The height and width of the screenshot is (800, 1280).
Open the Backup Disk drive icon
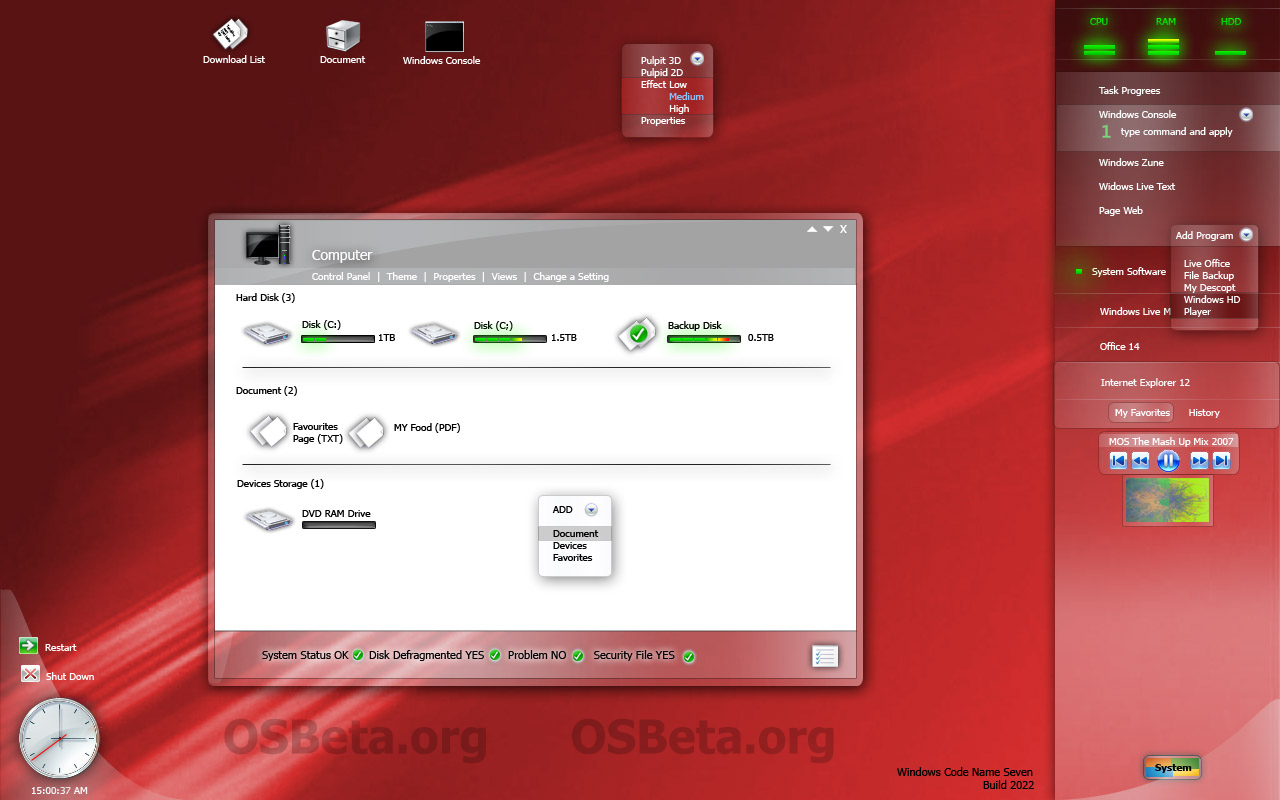[x=636, y=334]
